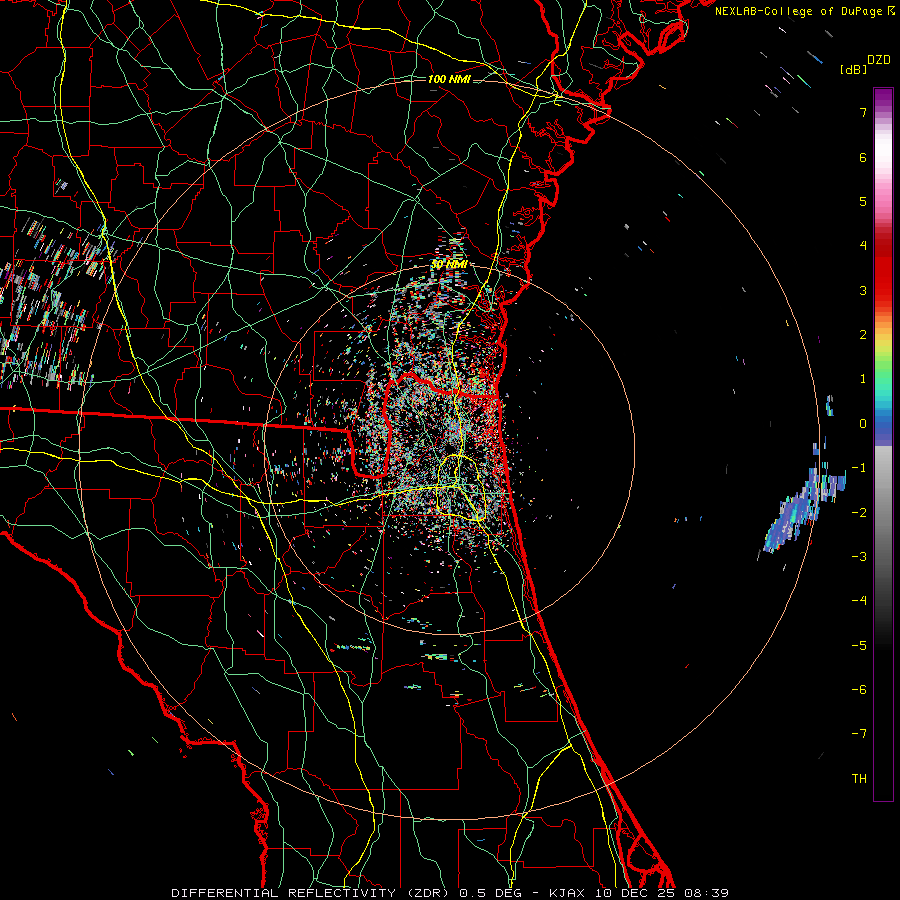This screenshot has width=900, height=900.
Task: Select the -7 value on the scale
Action: (x=859, y=734)
